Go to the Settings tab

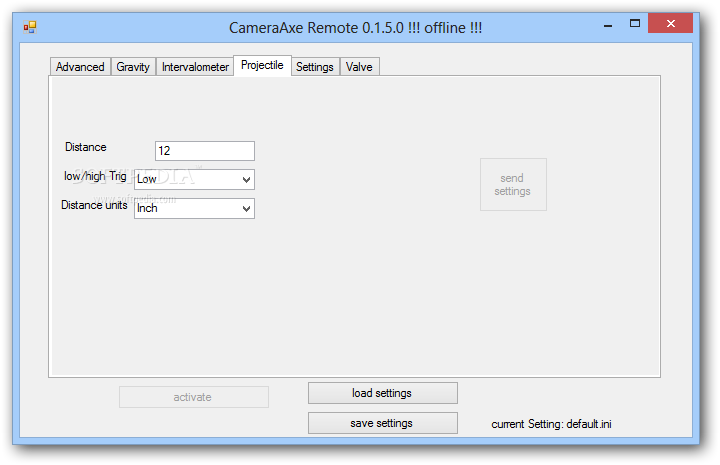click(315, 67)
